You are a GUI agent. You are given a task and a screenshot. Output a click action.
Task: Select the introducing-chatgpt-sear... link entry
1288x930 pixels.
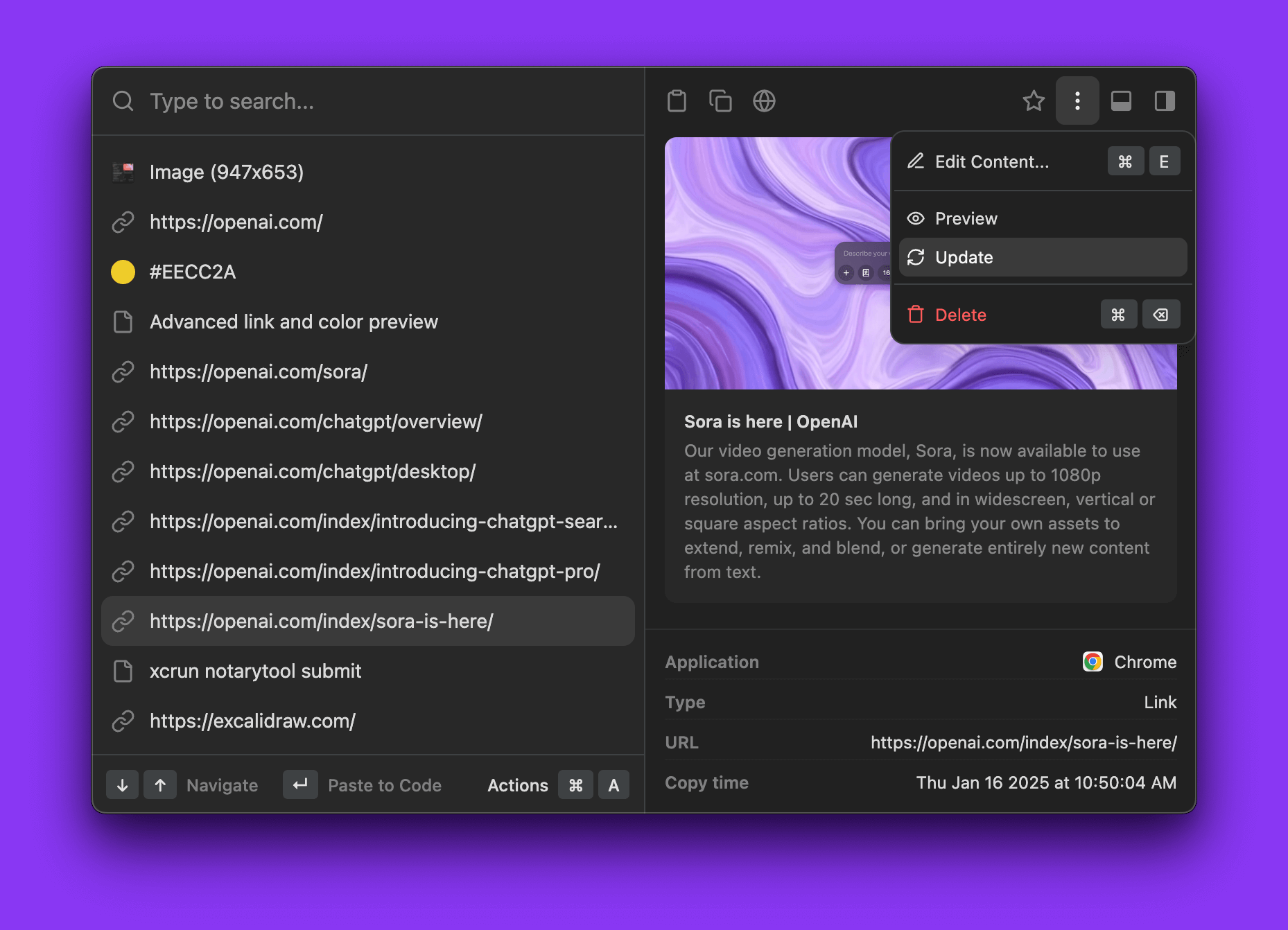[368, 521]
